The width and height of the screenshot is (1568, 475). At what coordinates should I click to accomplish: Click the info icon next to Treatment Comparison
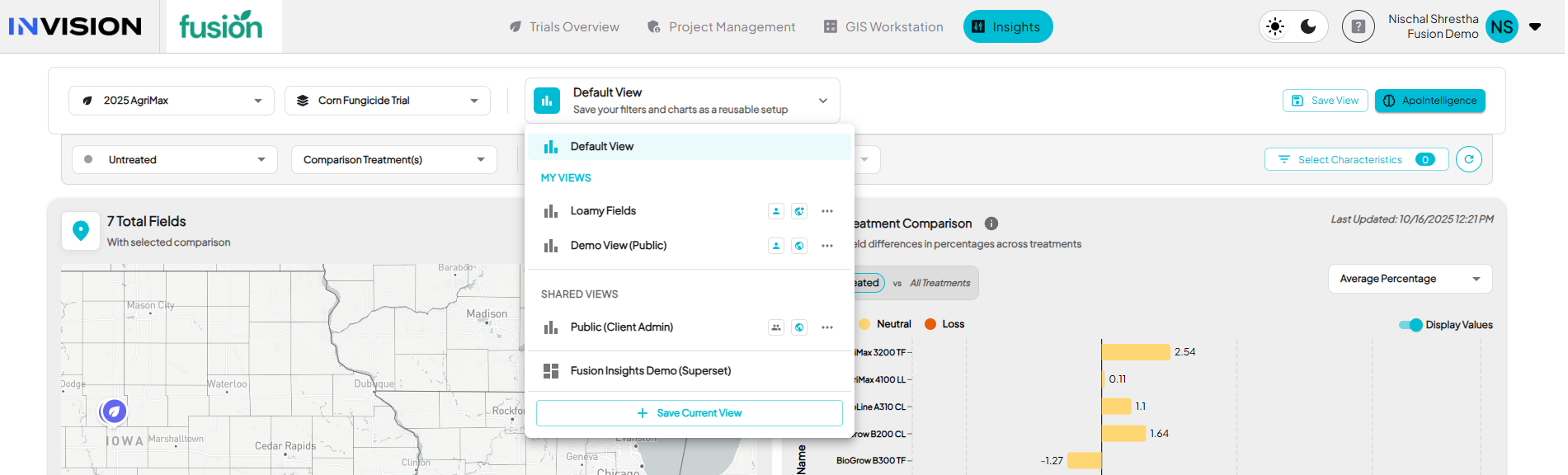991,223
